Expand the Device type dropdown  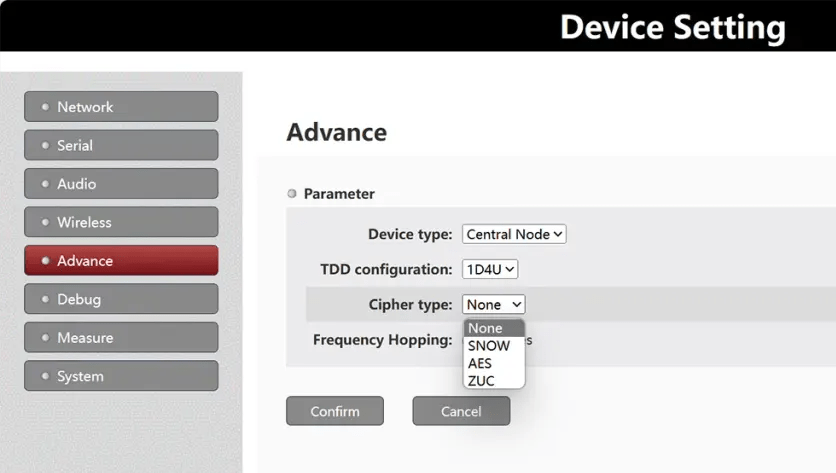(x=514, y=234)
